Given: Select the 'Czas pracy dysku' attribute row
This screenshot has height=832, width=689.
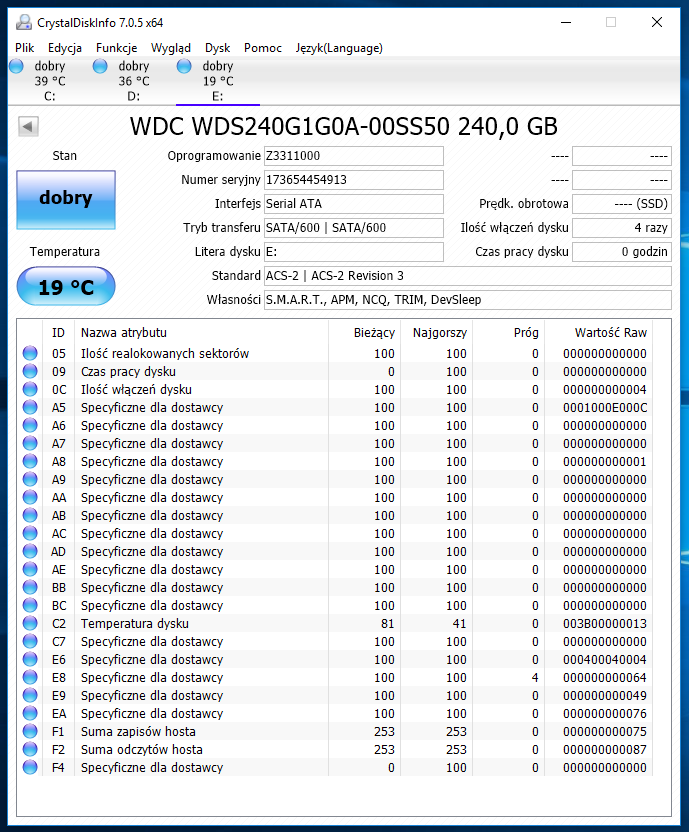Looking at the screenshot, I should click(x=335, y=371).
